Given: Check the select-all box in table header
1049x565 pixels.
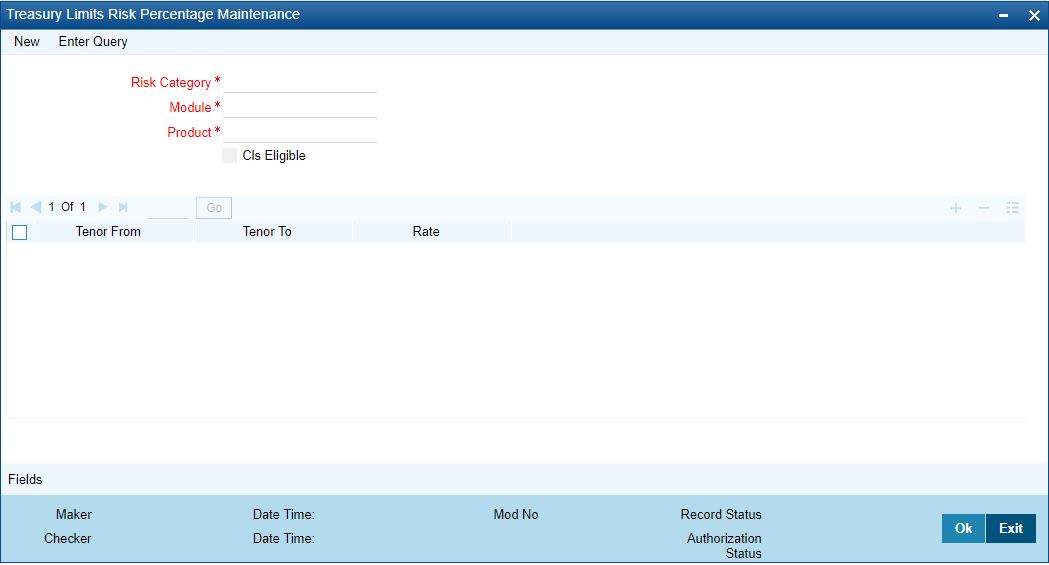Looking at the screenshot, I should pos(20,232).
